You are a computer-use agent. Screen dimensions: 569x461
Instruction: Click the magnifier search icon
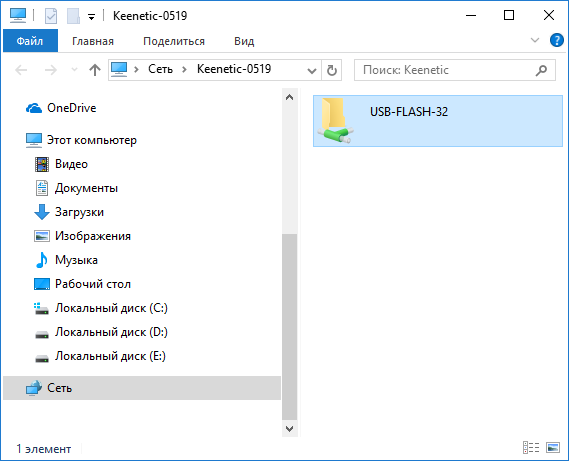click(541, 70)
